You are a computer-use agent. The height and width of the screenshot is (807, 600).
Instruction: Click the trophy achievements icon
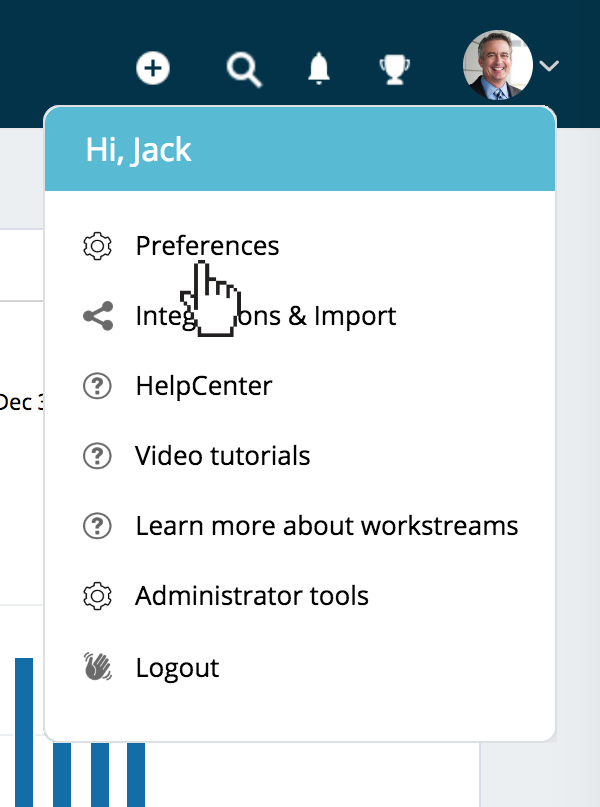click(x=394, y=69)
